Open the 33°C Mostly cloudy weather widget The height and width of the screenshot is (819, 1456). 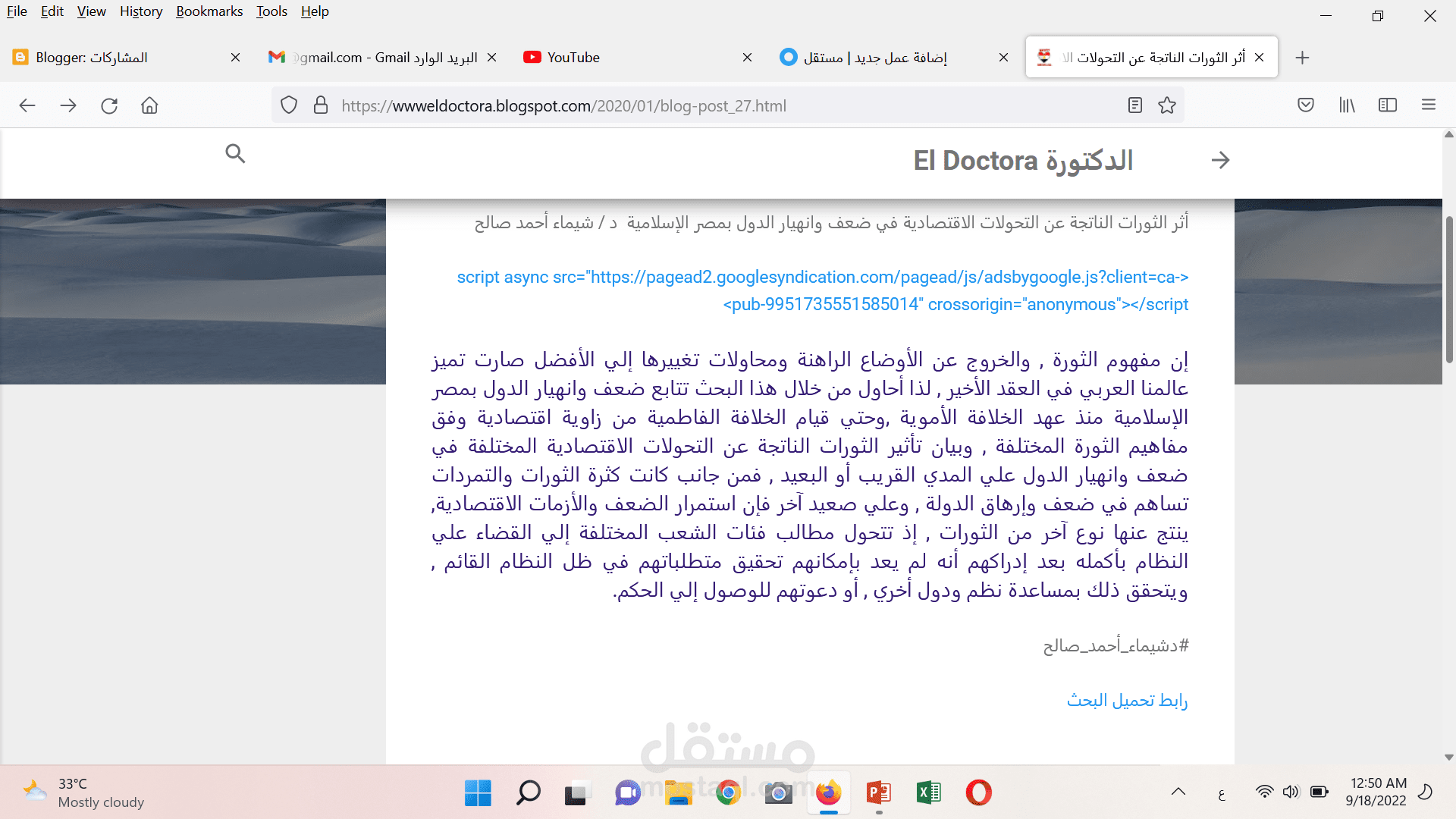(83, 792)
